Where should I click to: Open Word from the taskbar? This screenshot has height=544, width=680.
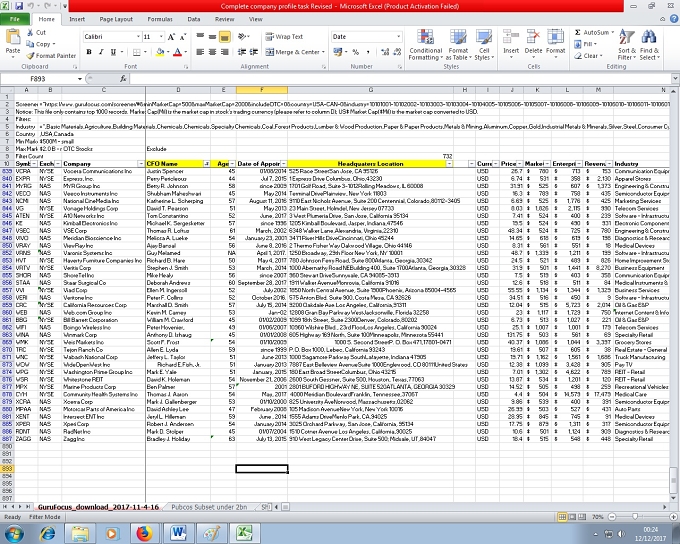[178, 533]
